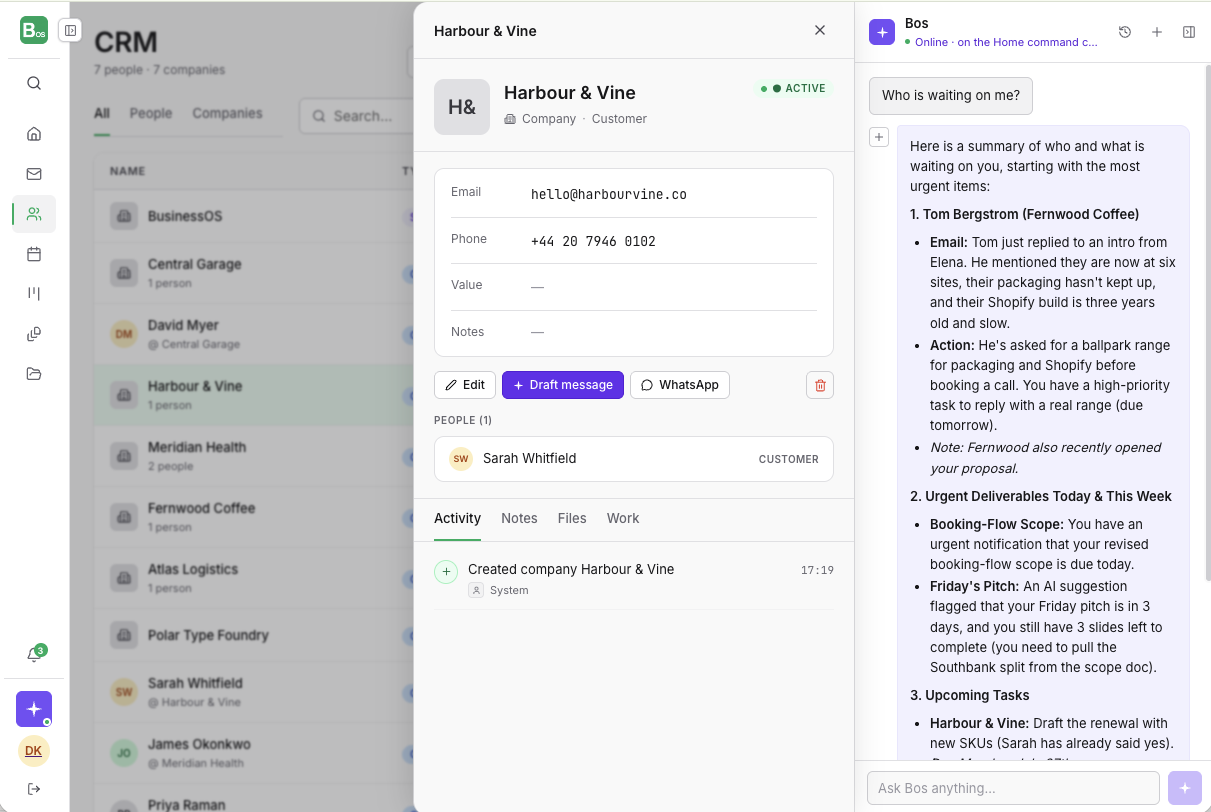Send message with the sparkle send button
Image resolution: width=1211 pixels, height=812 pixels.
point(1185,788)
